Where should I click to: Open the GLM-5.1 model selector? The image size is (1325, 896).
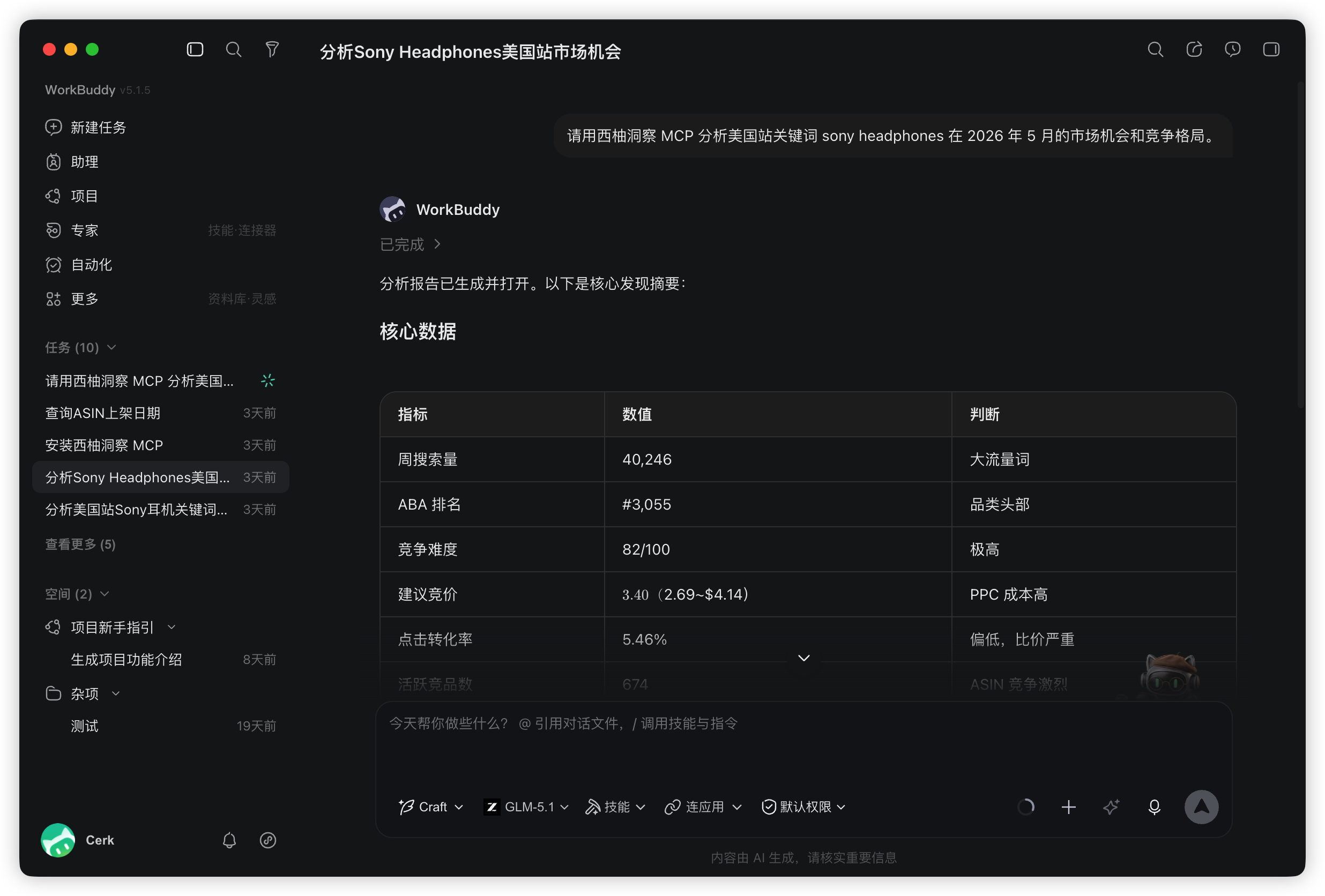526,807
